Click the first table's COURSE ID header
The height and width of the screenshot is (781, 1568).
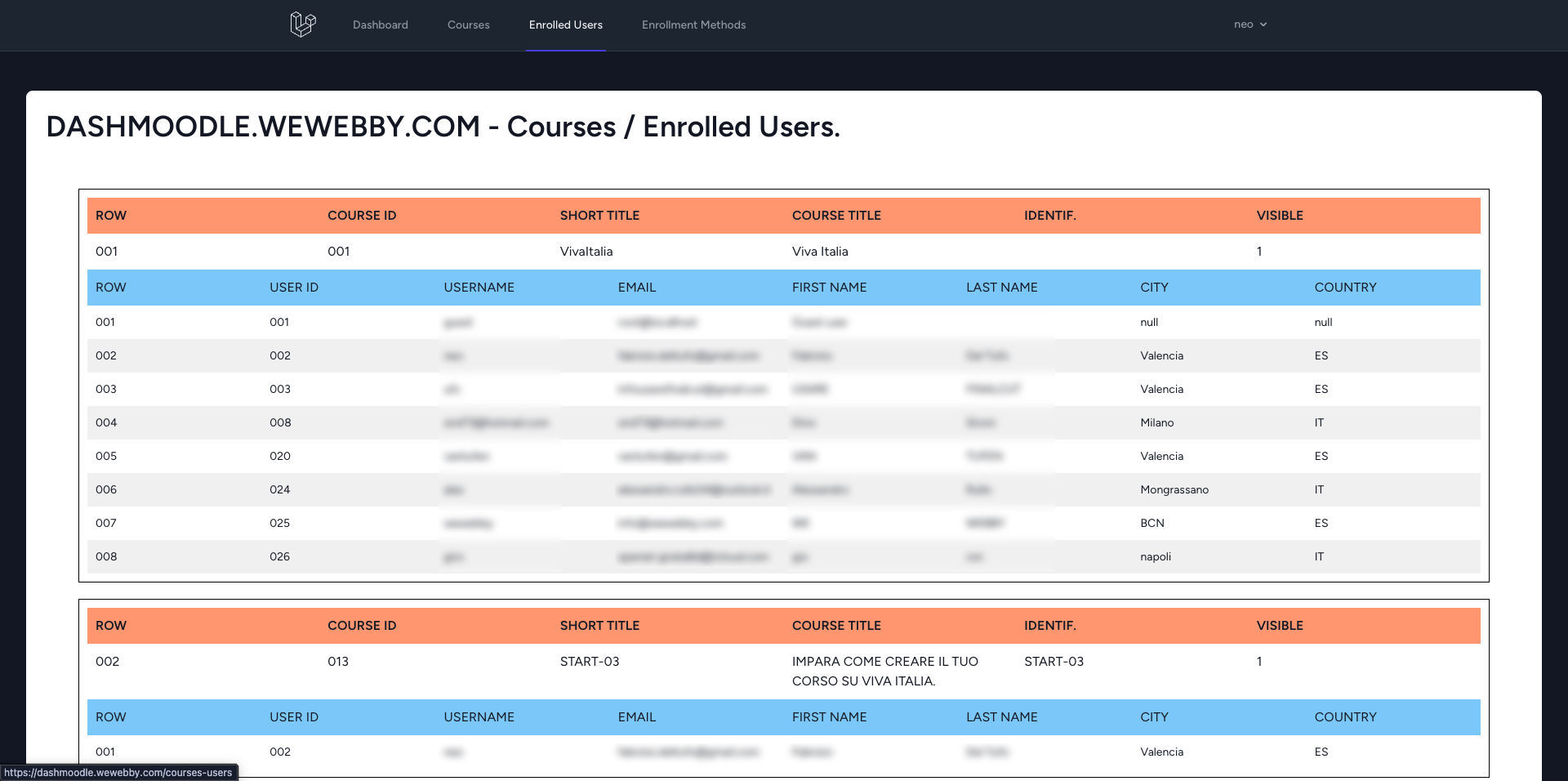(x=362, y=216)
